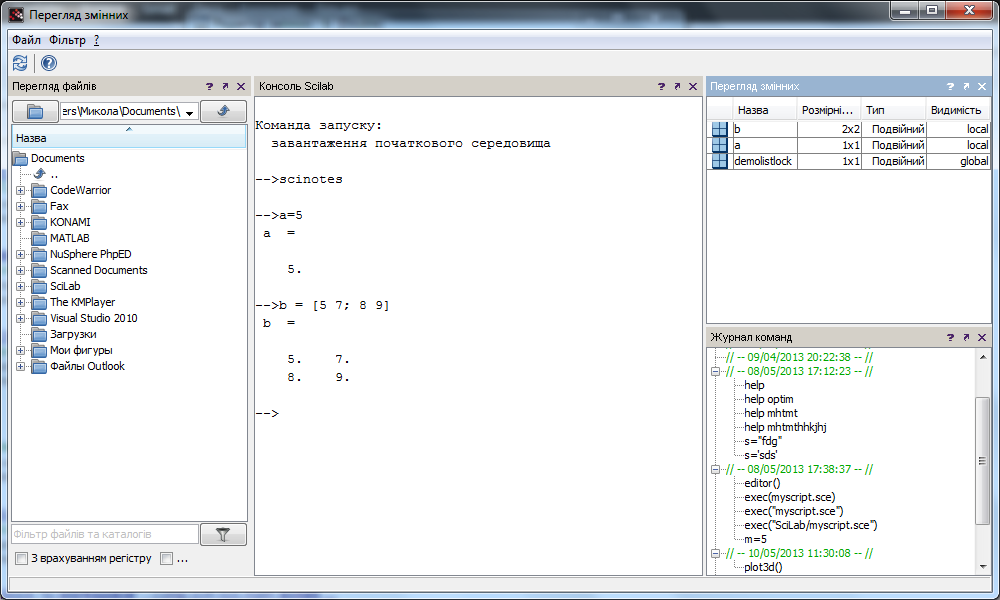Undock the Scilab console panel
This screenshot has width=1000, height=600.
pyautogui.click(x=677, y=86)
